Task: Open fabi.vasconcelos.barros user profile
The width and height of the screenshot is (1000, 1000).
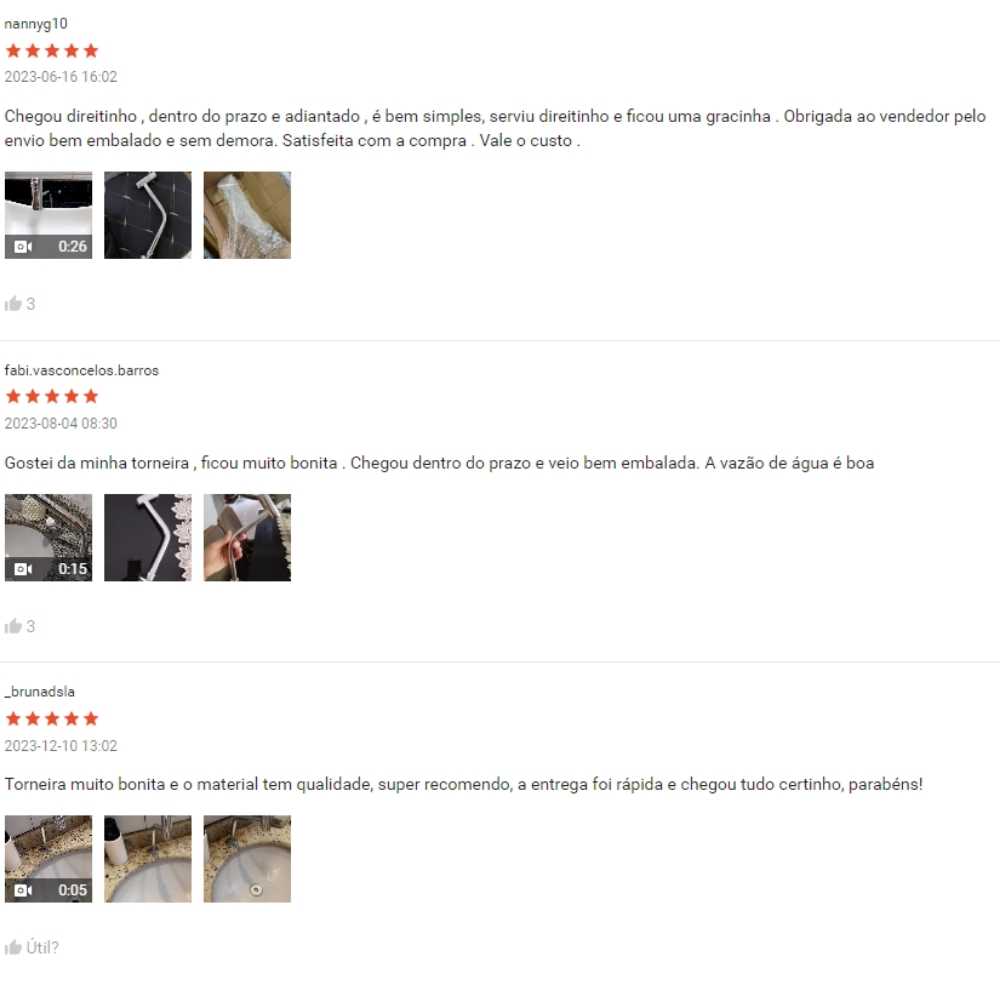Action: (x=82, y=371)
